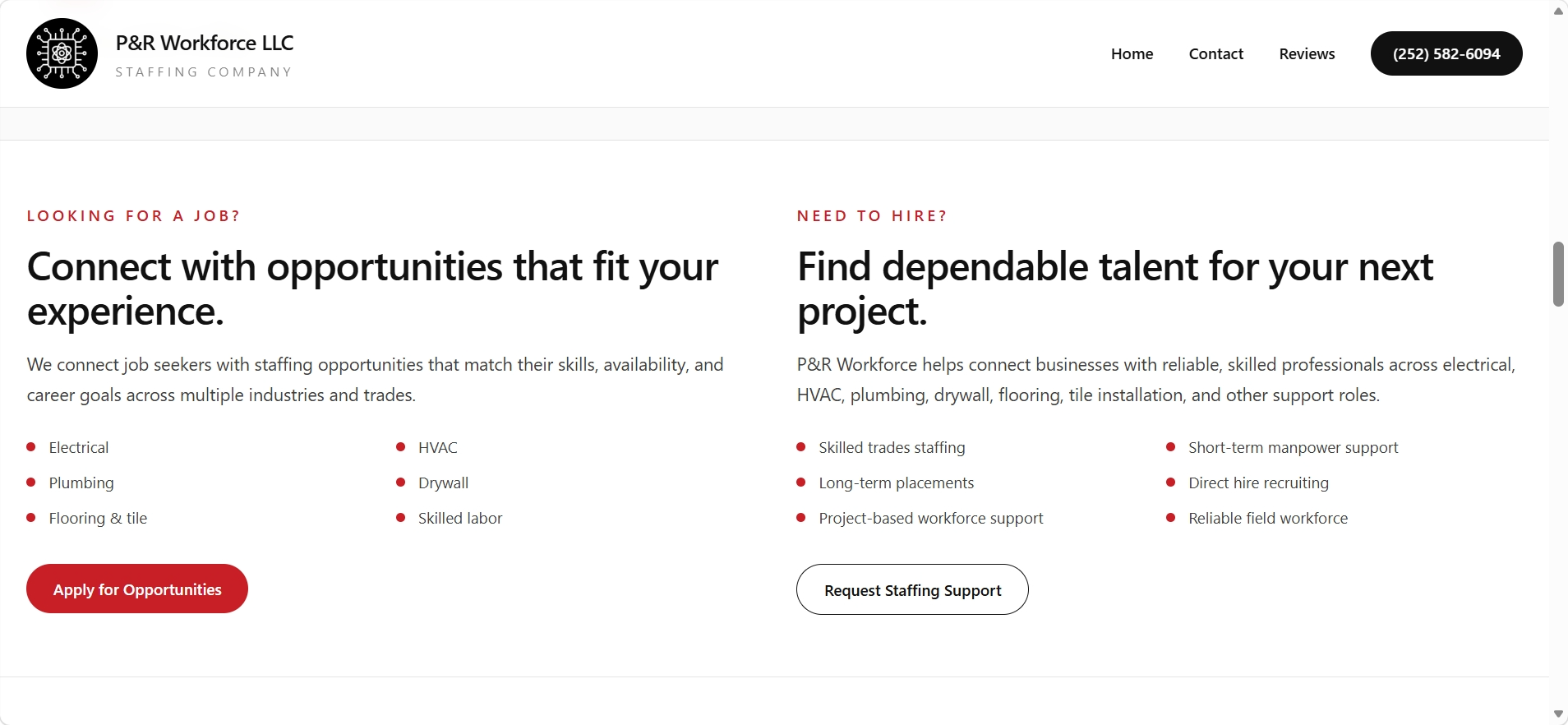This screenshot has width=1568, height=725.
Task: Click the red bullet beside Electrical
Action: 31,447
